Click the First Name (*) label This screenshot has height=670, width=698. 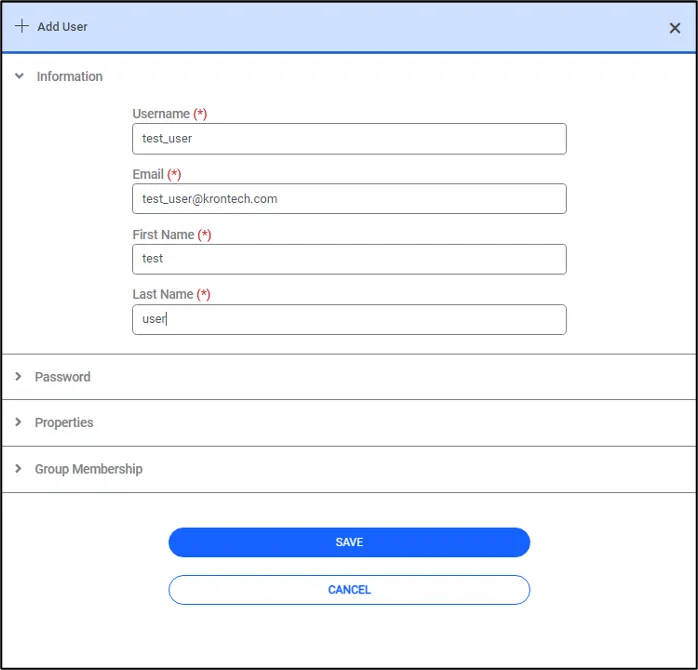tap(172, 235)
